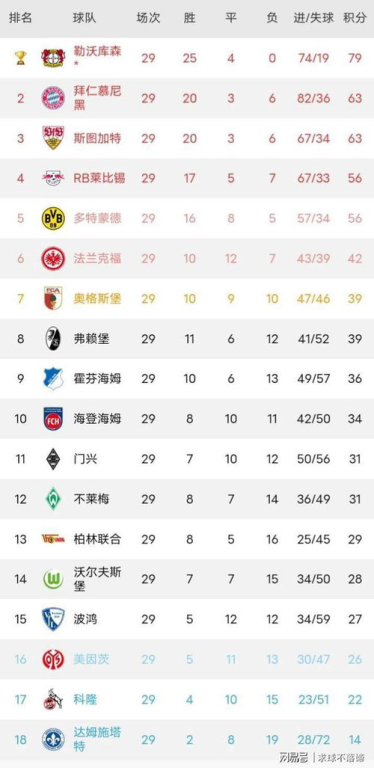The height and width of the screenshot is (768, 374).
Task: Click the VfL Wolfsburg green W logo
Action: pos(53,579)
